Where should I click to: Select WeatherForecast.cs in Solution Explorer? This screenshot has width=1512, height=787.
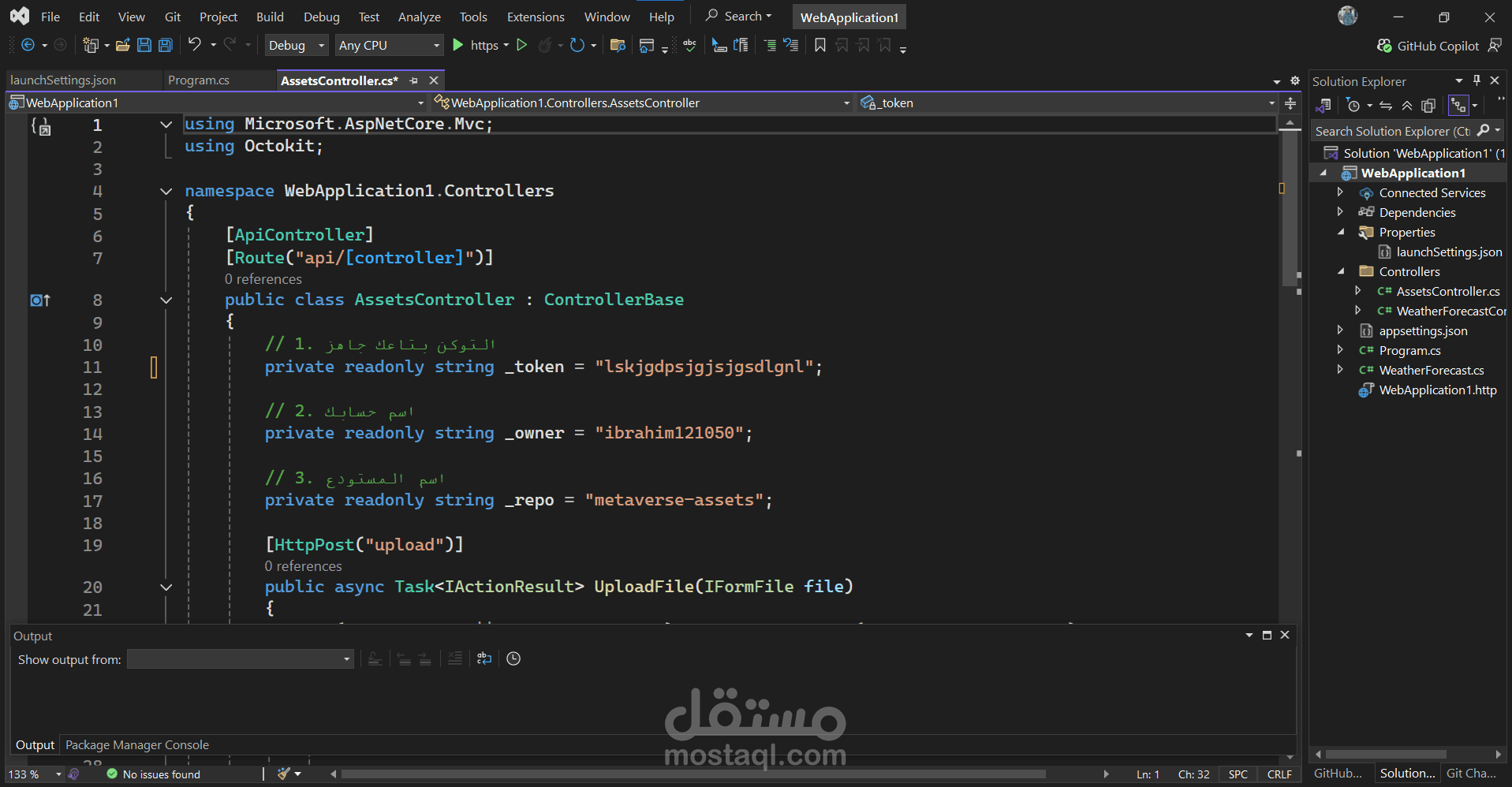click(1432, 370)
